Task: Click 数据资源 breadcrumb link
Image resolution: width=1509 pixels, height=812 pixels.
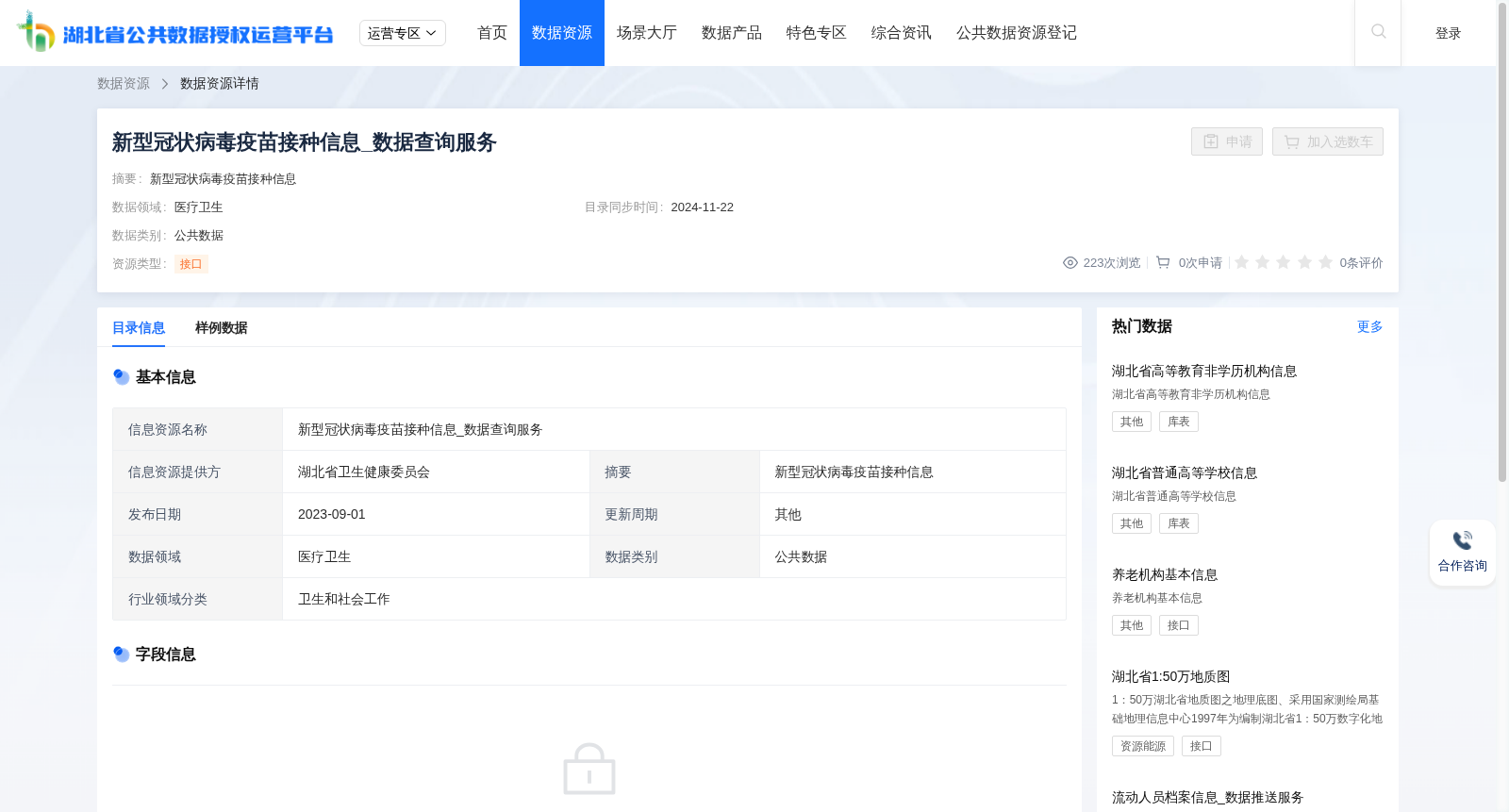Action: point(124,84)
